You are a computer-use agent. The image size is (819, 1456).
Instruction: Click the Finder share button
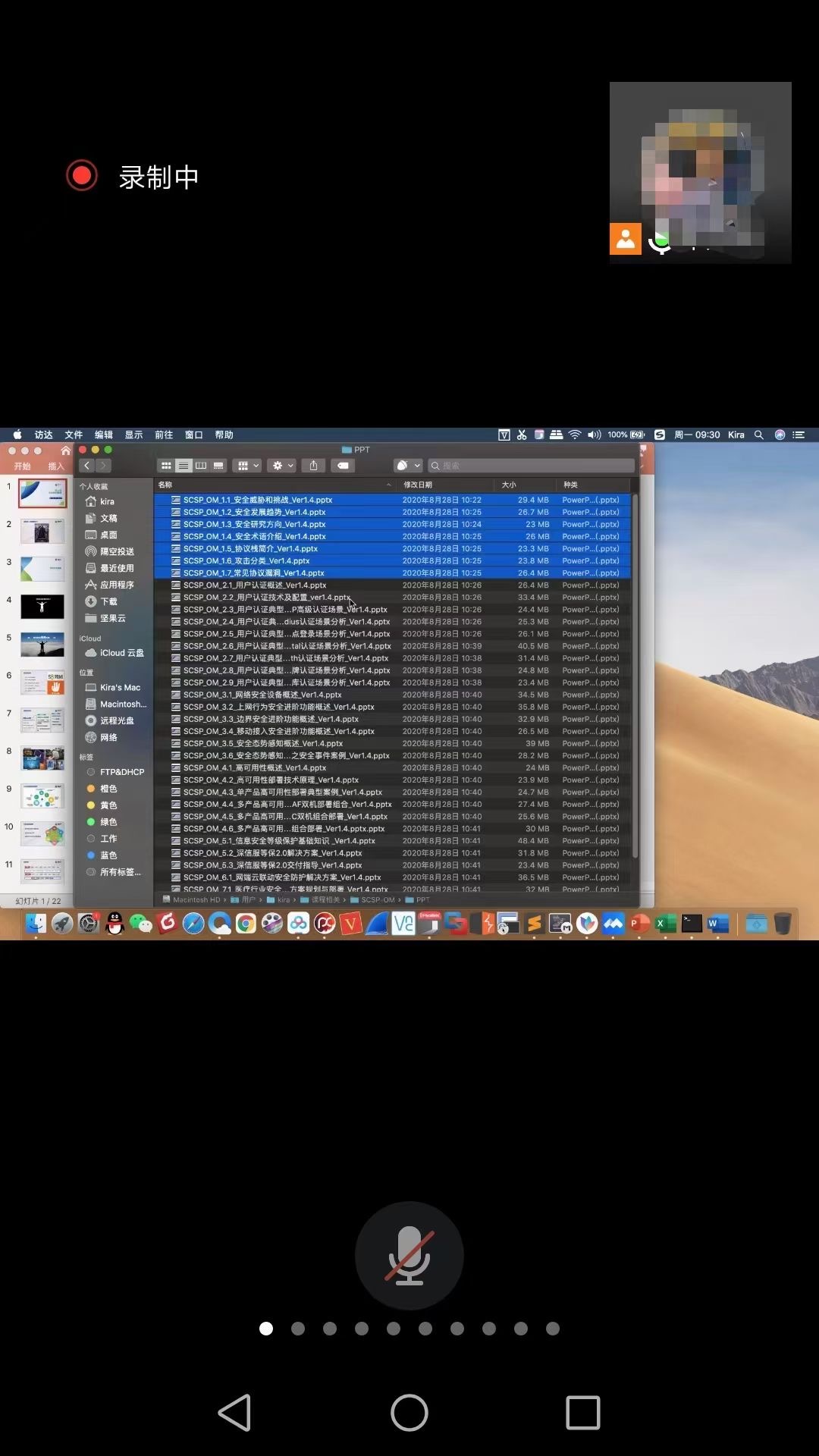click(x=313, y=466)
